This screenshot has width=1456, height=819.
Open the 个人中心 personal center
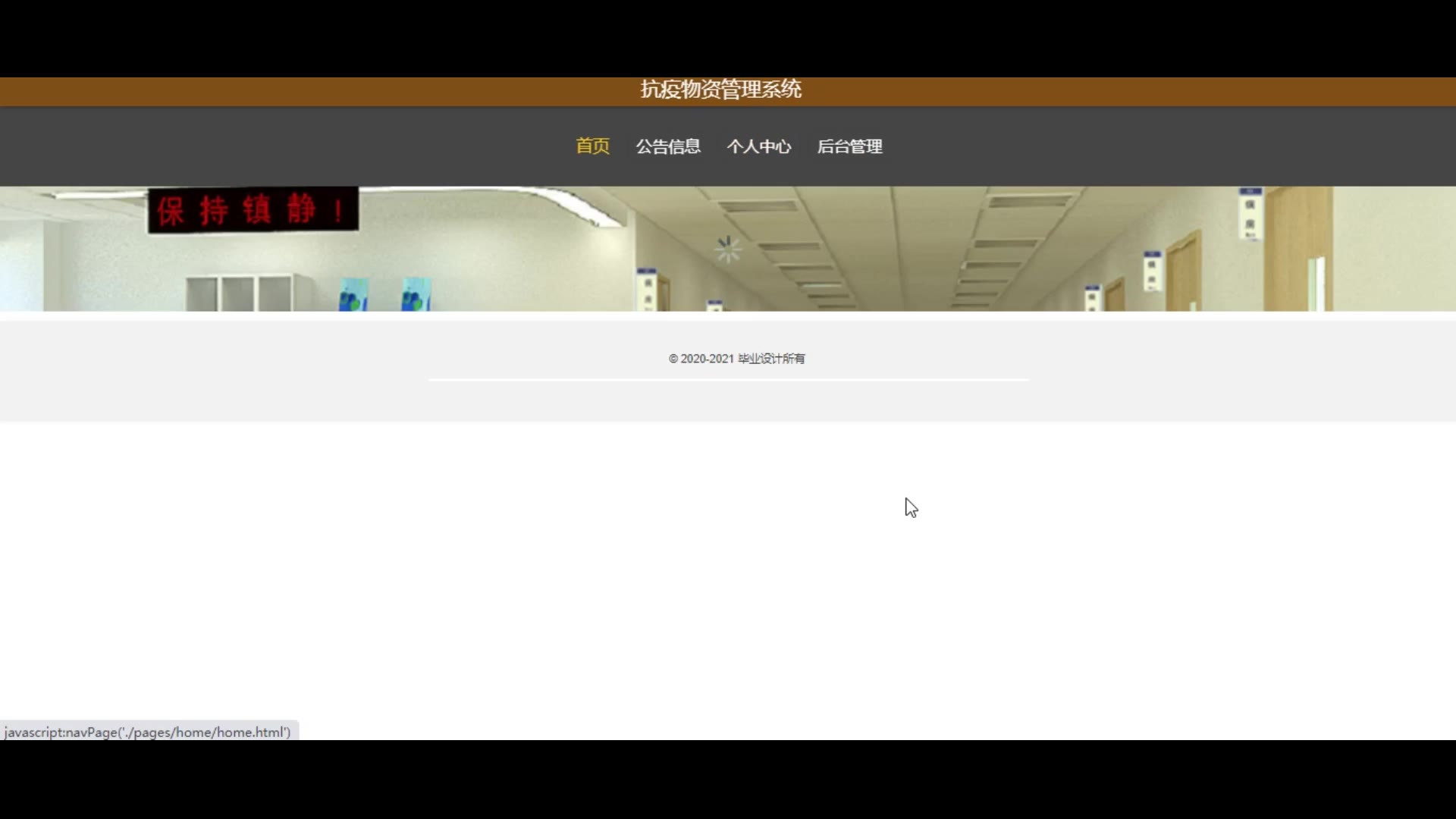tap(758, 146)
